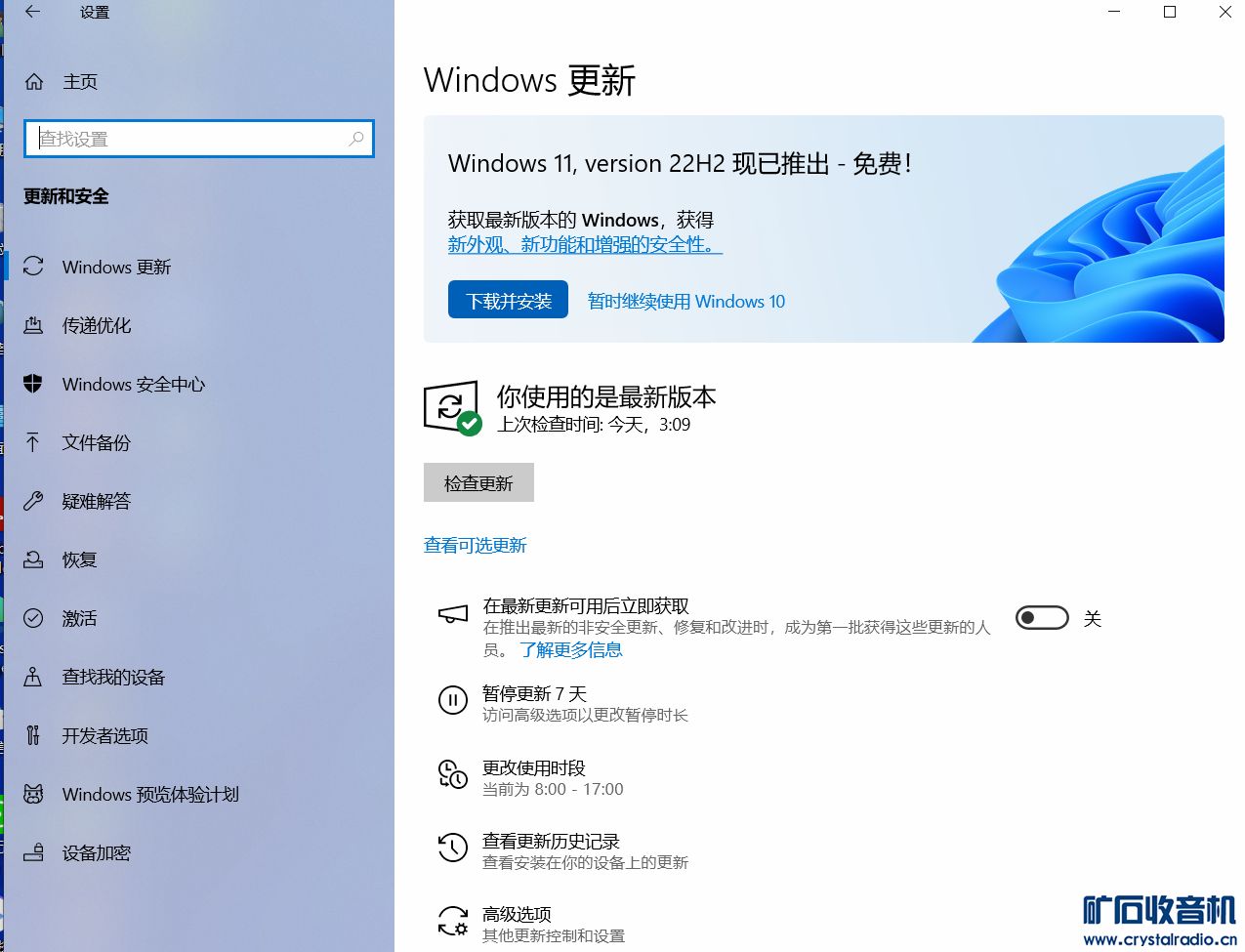Click the clock icon for 更改使用时段

click(x=452, y=774)
